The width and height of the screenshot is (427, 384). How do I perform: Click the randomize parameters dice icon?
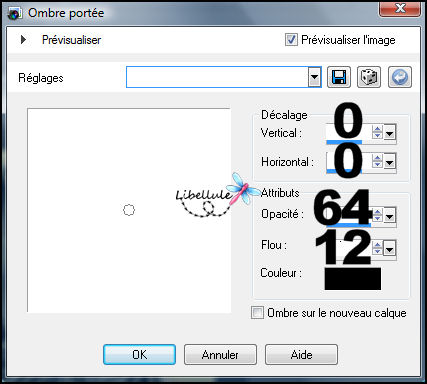coord(369,77)
